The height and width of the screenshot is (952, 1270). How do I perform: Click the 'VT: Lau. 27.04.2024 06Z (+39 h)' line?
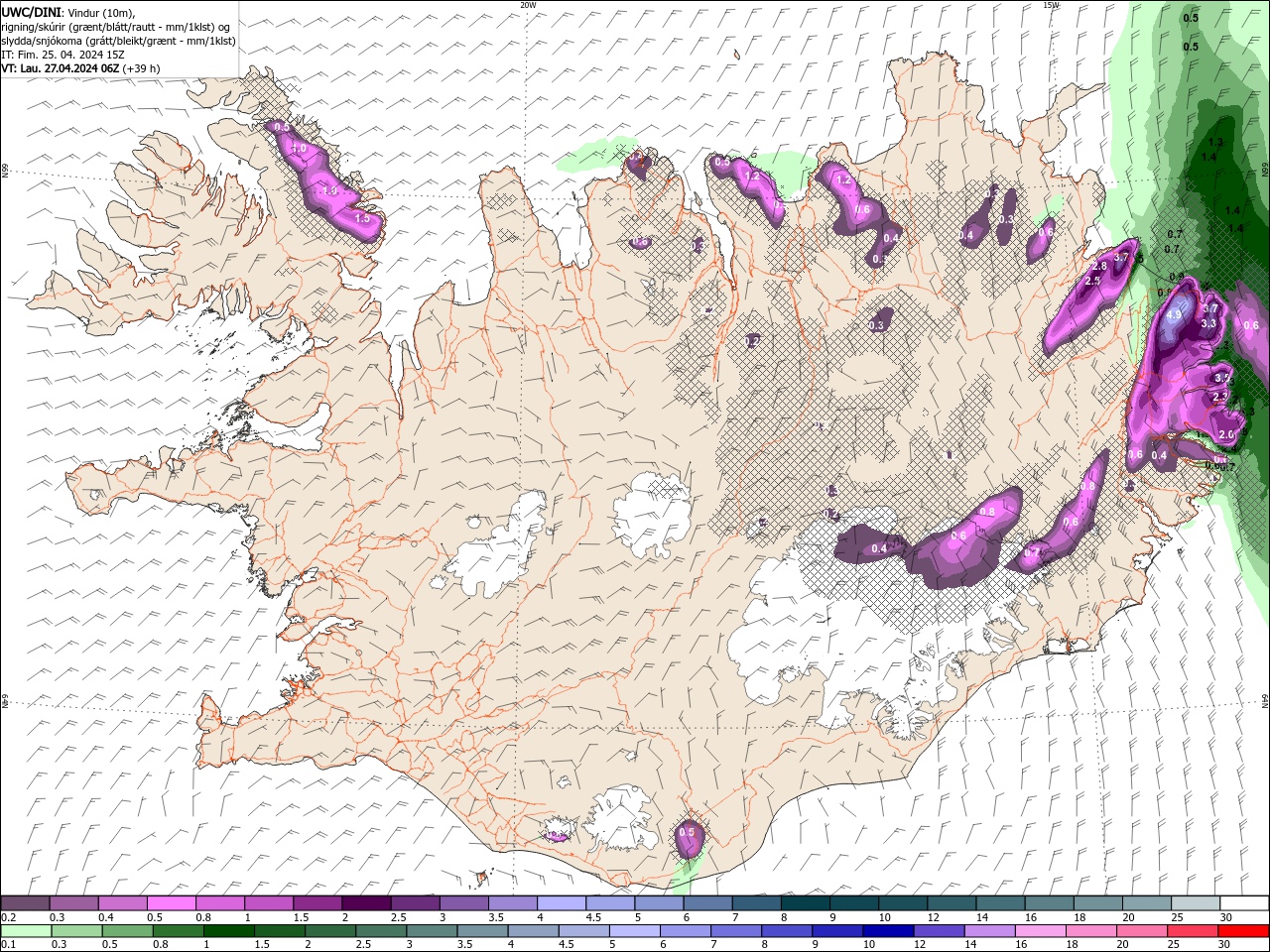[x=80, y=68]
